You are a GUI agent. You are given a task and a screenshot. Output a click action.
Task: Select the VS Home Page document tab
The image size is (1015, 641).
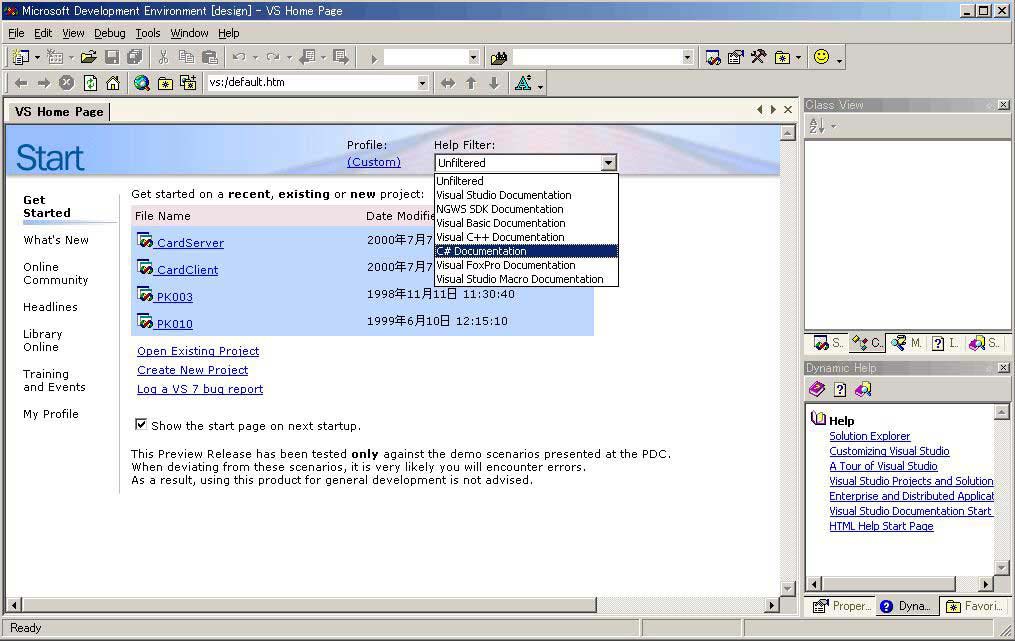(x=59, y=111)
